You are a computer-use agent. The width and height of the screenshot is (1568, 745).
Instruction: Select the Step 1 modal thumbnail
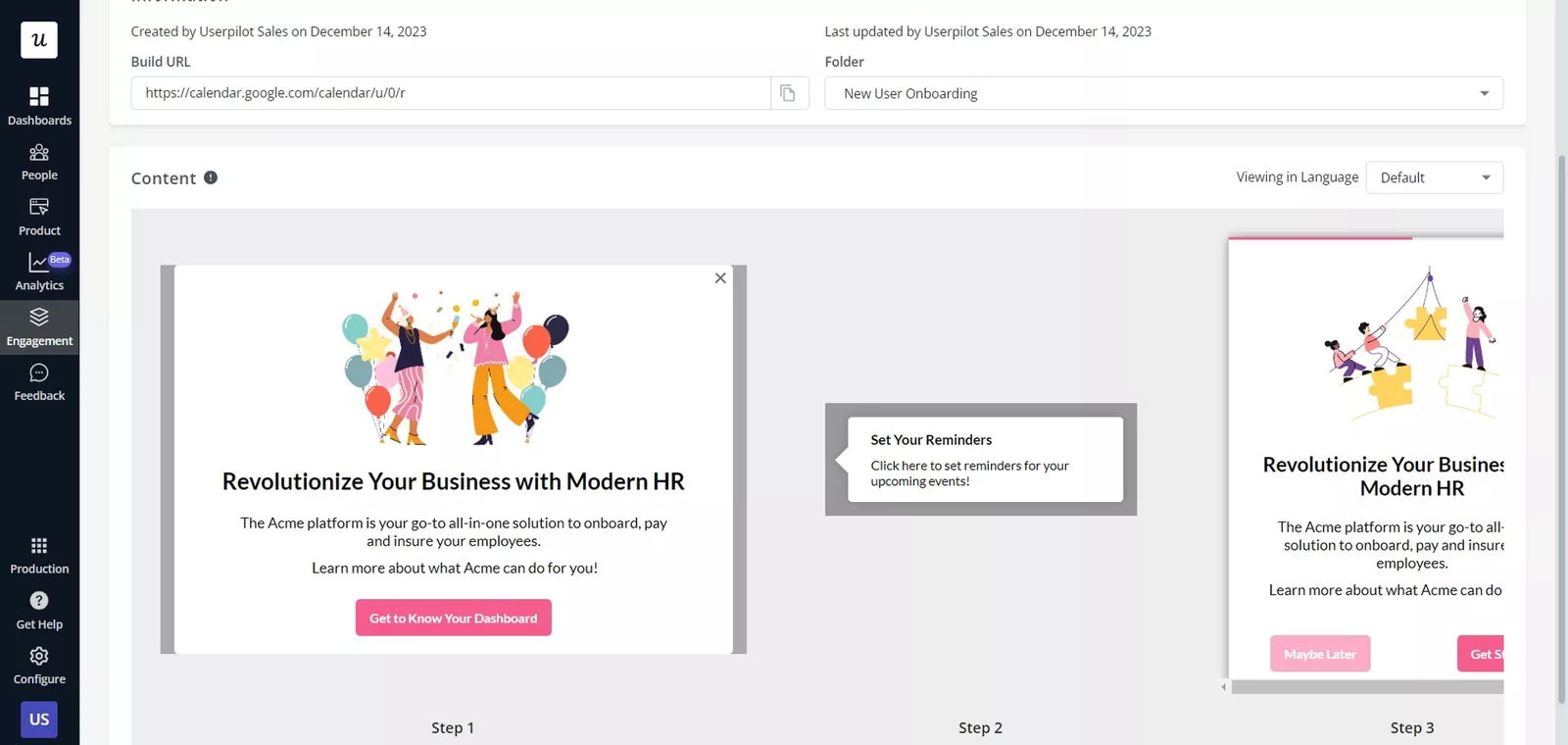tap(454, 459)
